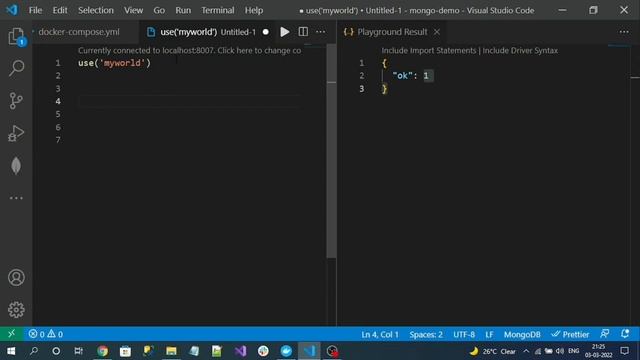Image resolution: width=640 pixels, height=360 pixels.
Task: Click Ln 4, Col 1 cursor position
Action: [x=380, y=334]
